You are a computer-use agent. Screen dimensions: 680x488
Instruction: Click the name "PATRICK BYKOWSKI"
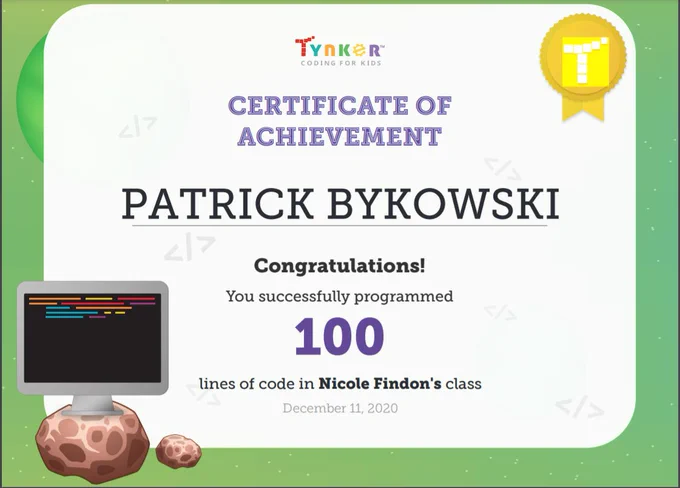(340, 204)
